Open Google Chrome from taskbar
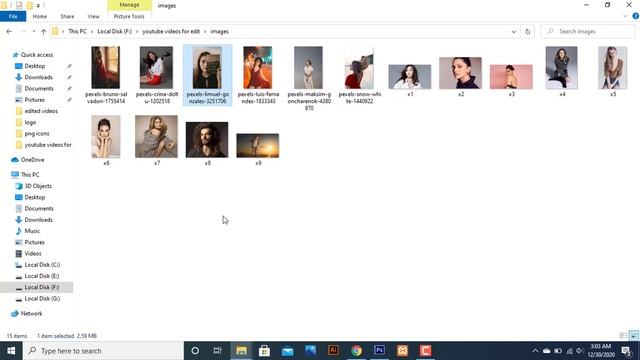 pos(356,351)
